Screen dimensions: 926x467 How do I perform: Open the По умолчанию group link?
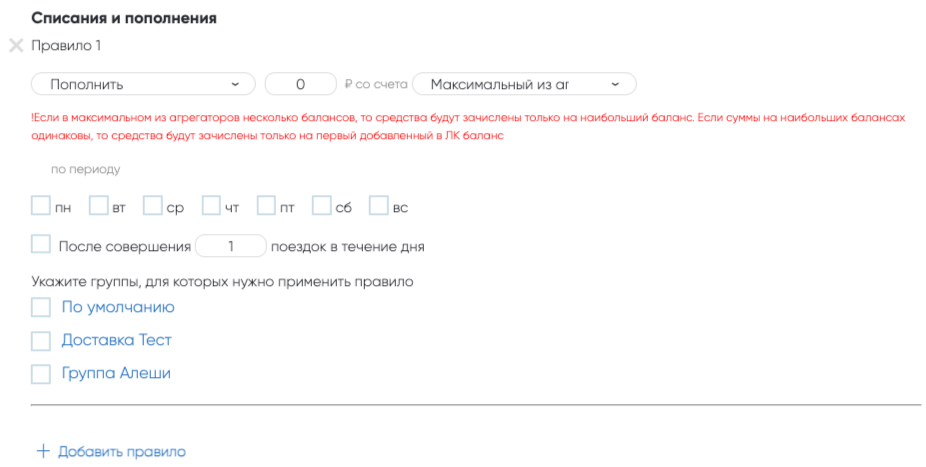tap(118, 308)
